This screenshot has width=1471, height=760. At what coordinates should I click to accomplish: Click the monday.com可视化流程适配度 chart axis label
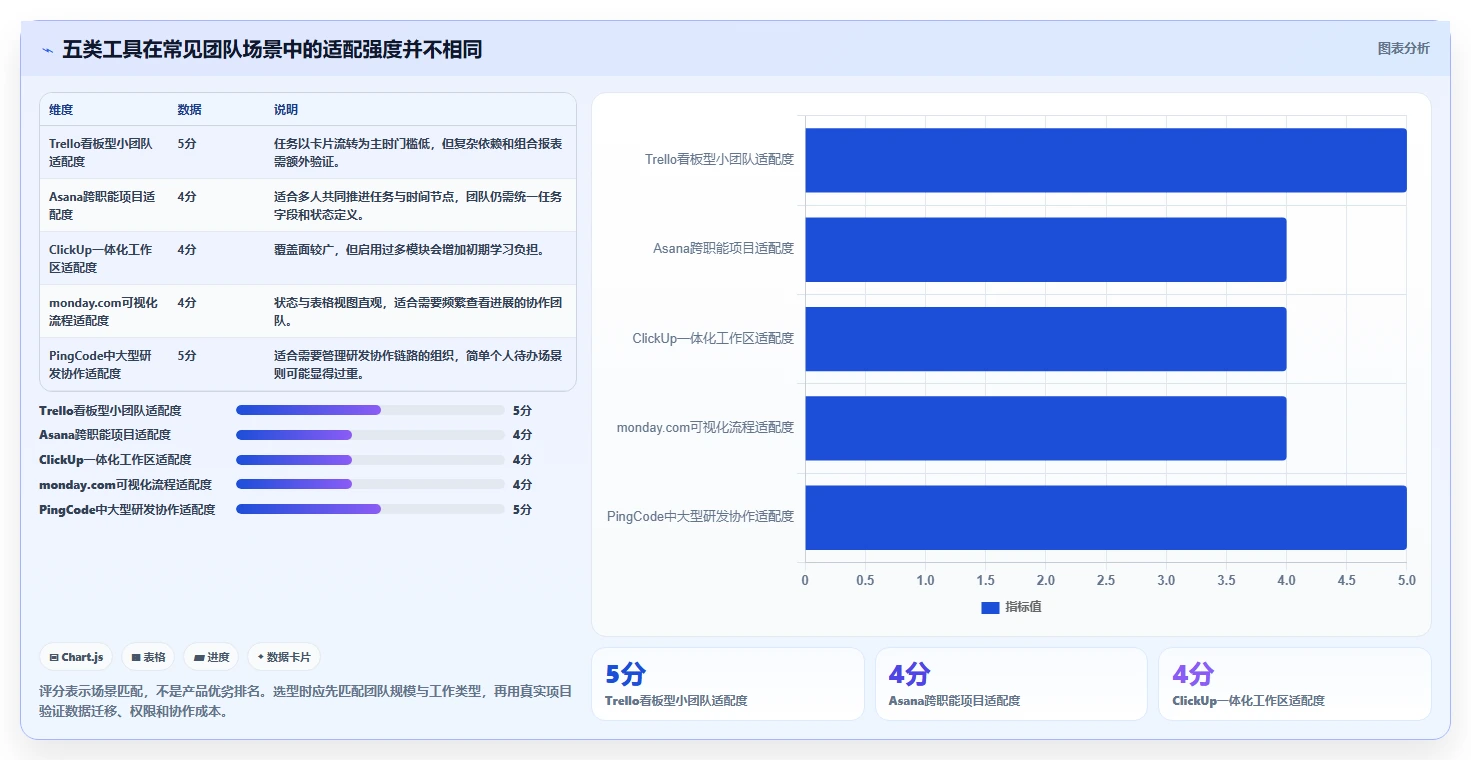coord(705,428)
